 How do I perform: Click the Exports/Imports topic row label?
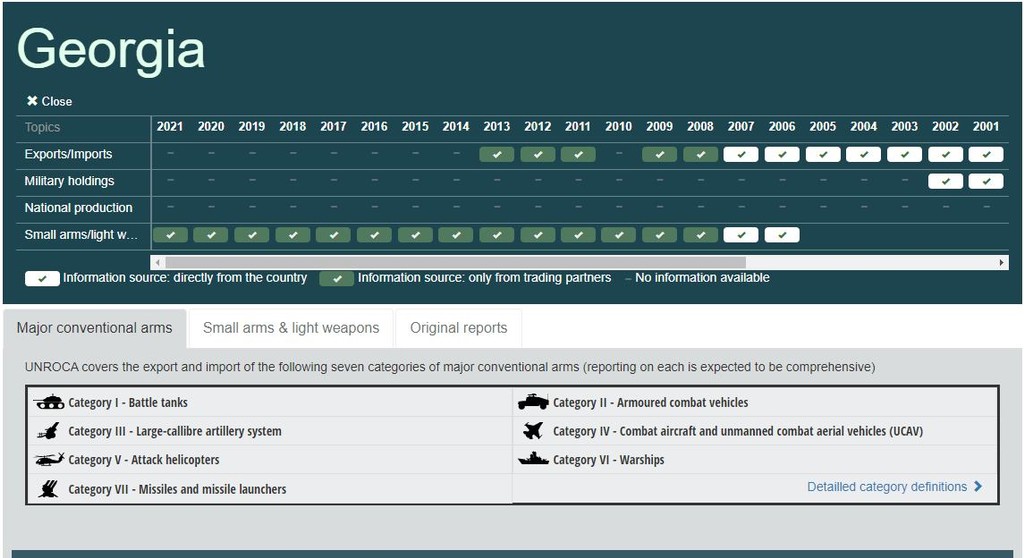tap(69, 154)
